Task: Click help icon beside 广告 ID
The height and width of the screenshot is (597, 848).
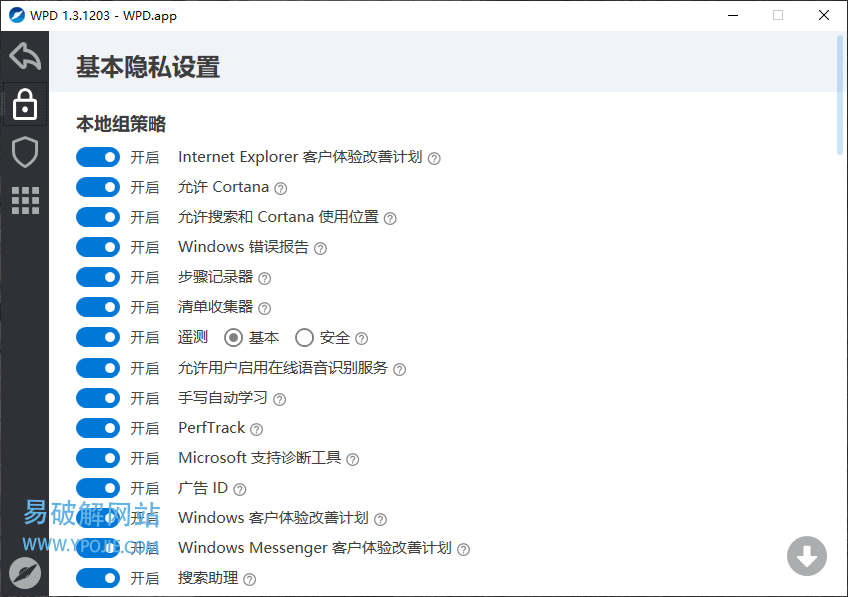Action: pos(240,489)
